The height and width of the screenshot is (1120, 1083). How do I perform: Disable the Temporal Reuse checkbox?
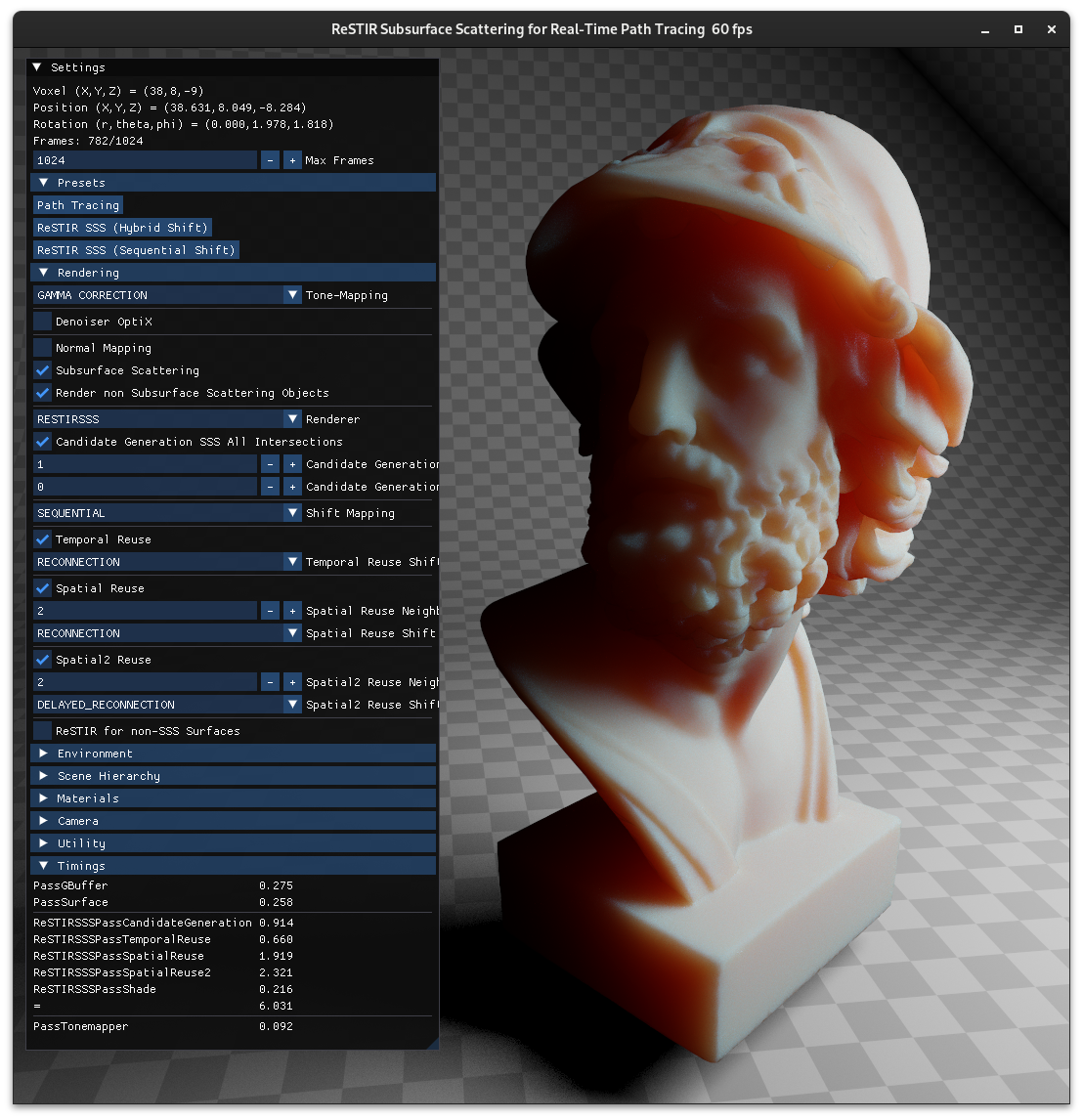(43, 540)
